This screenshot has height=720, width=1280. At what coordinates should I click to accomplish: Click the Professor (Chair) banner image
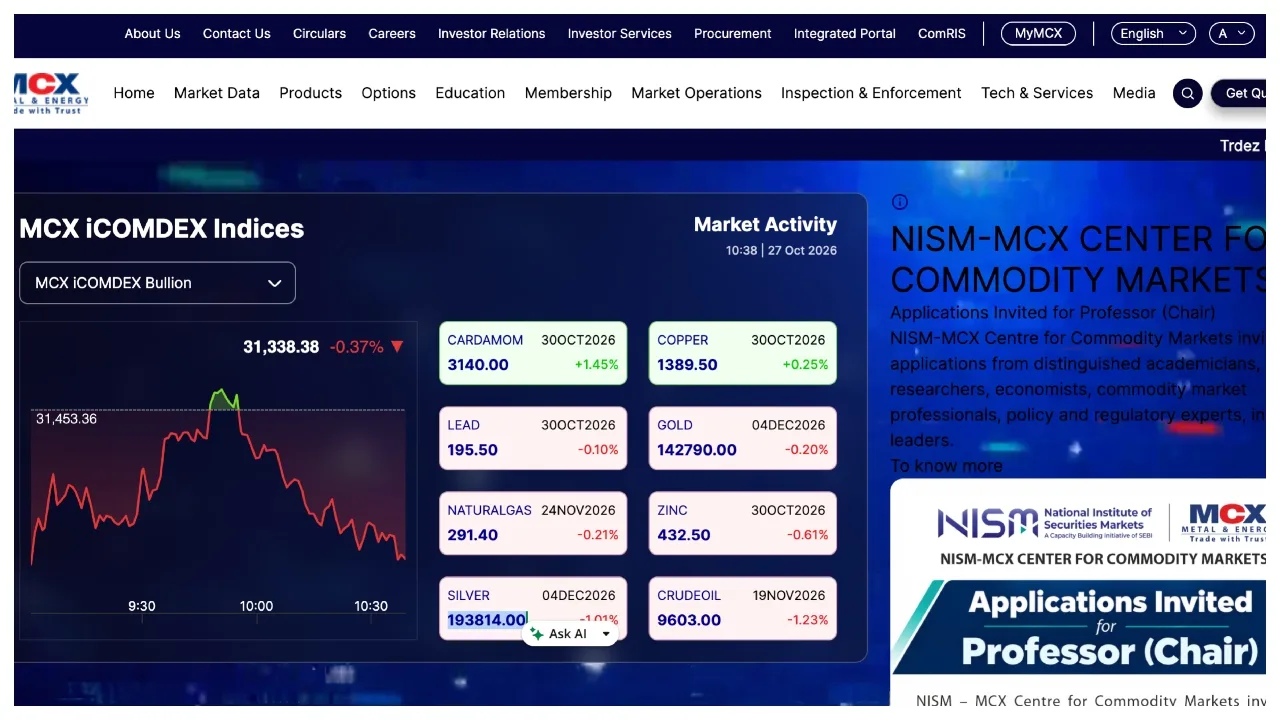pyautogui.click(x=1078, y=592)
